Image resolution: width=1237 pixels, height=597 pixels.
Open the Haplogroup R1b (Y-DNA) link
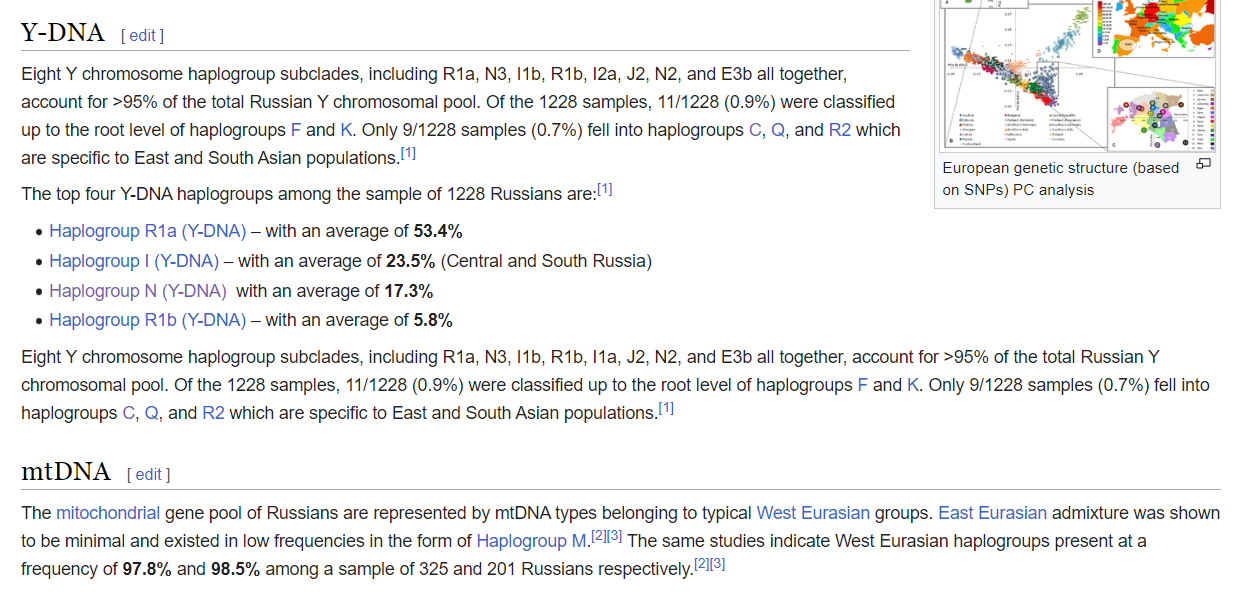tap(147, 320)
